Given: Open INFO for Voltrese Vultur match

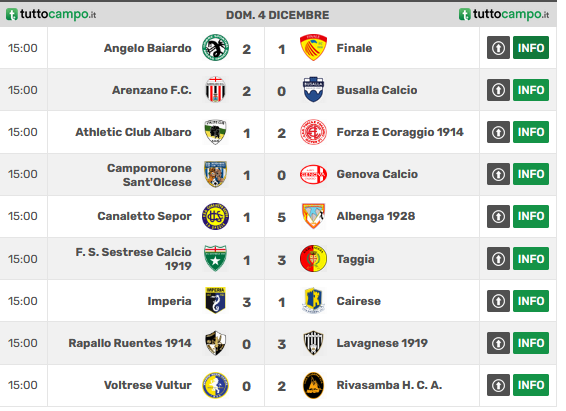Looking at the screenshot, I should 531,385.
